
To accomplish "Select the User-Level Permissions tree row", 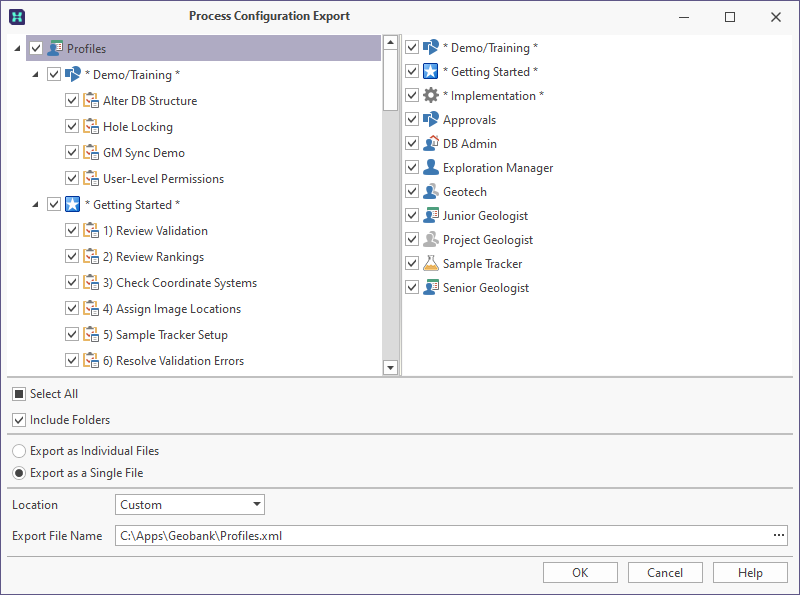I will tap(163, 179).
